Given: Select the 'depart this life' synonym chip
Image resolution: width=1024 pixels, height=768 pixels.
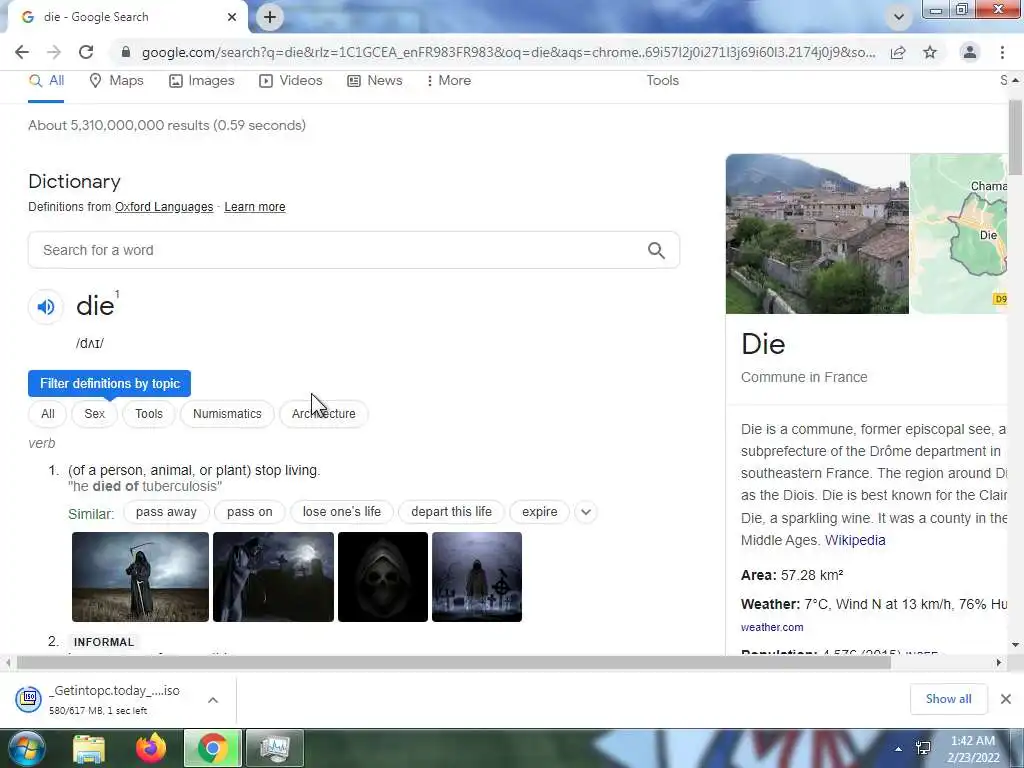Looking at the screenshot, I should click(451, 512).
